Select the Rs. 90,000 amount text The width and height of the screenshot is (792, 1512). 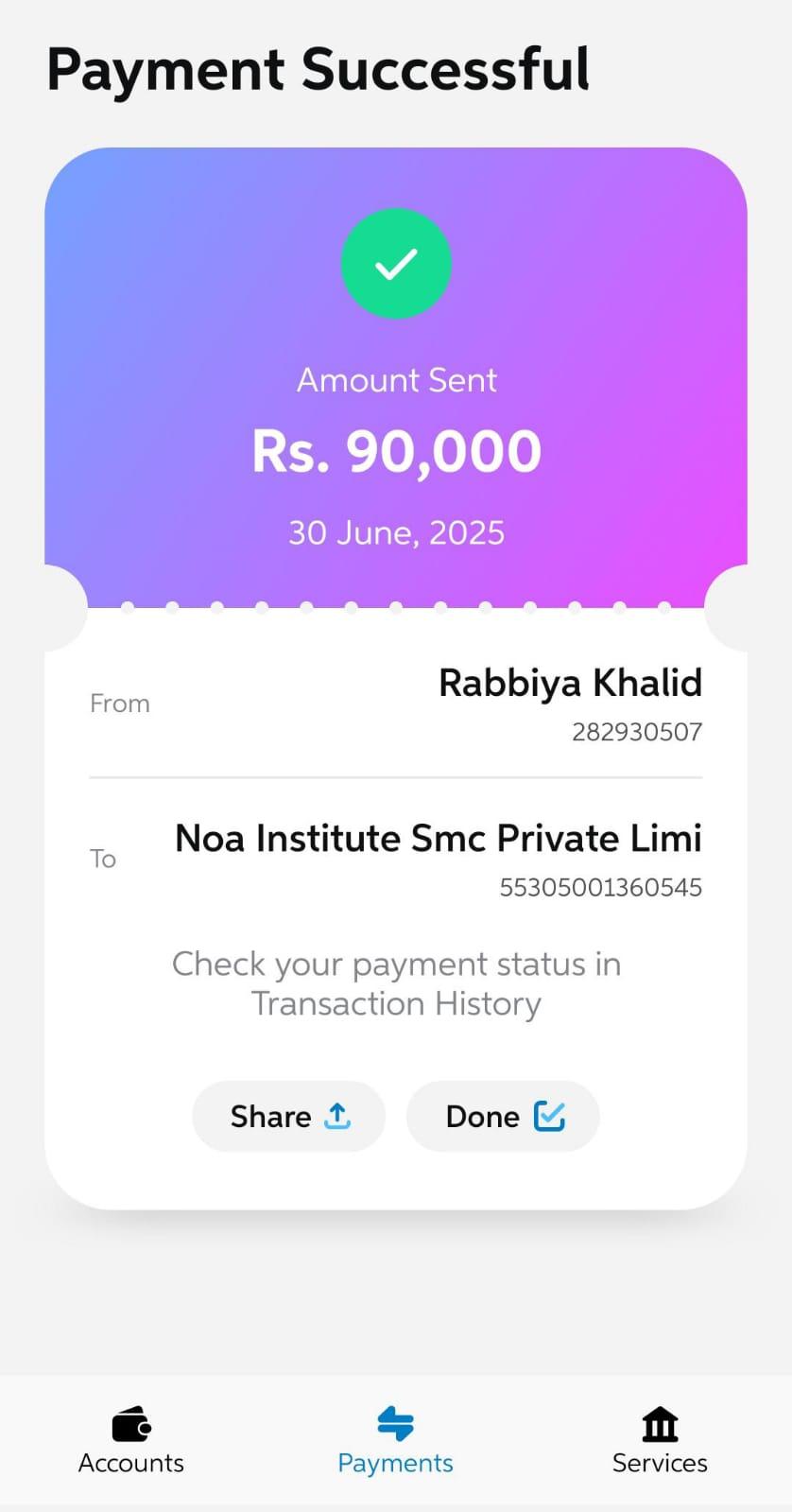tap(396, 451)
